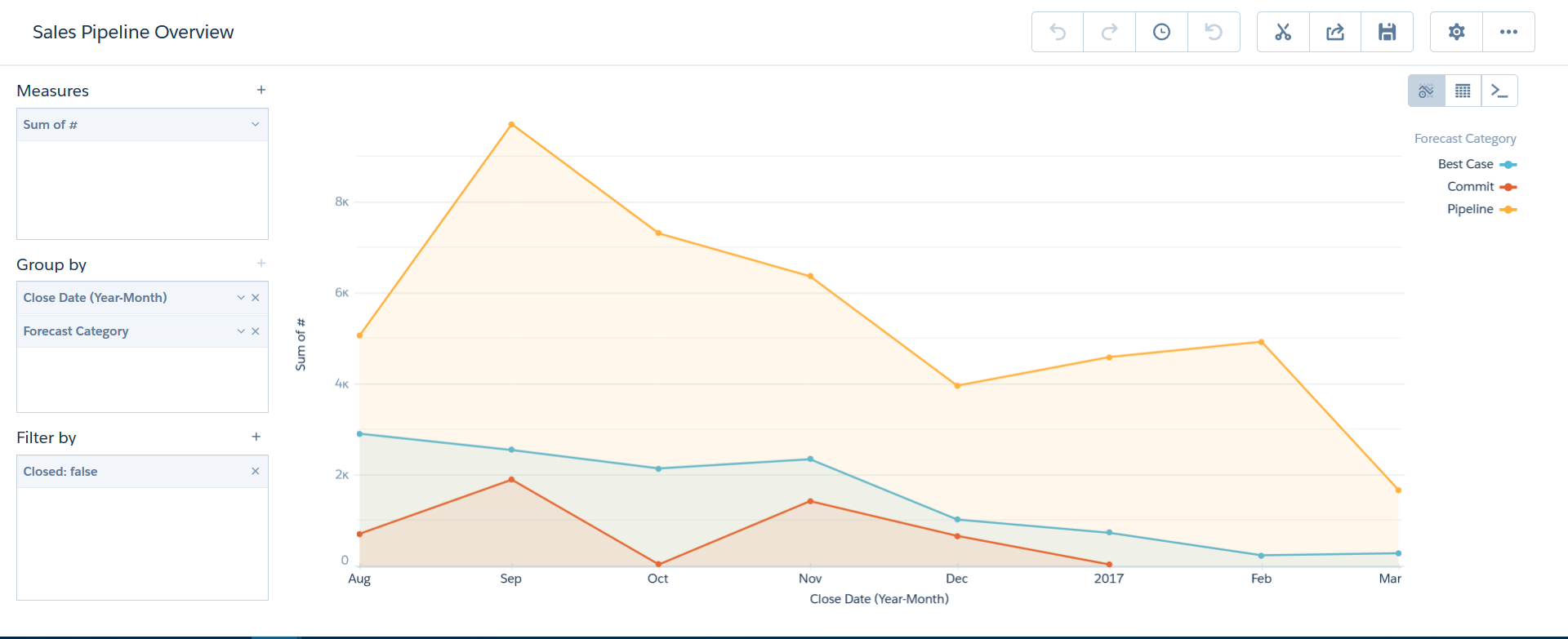Switch to the query editor view
The width and height of the screenshot is (1568, 639).
click(x=1499, y=91)
